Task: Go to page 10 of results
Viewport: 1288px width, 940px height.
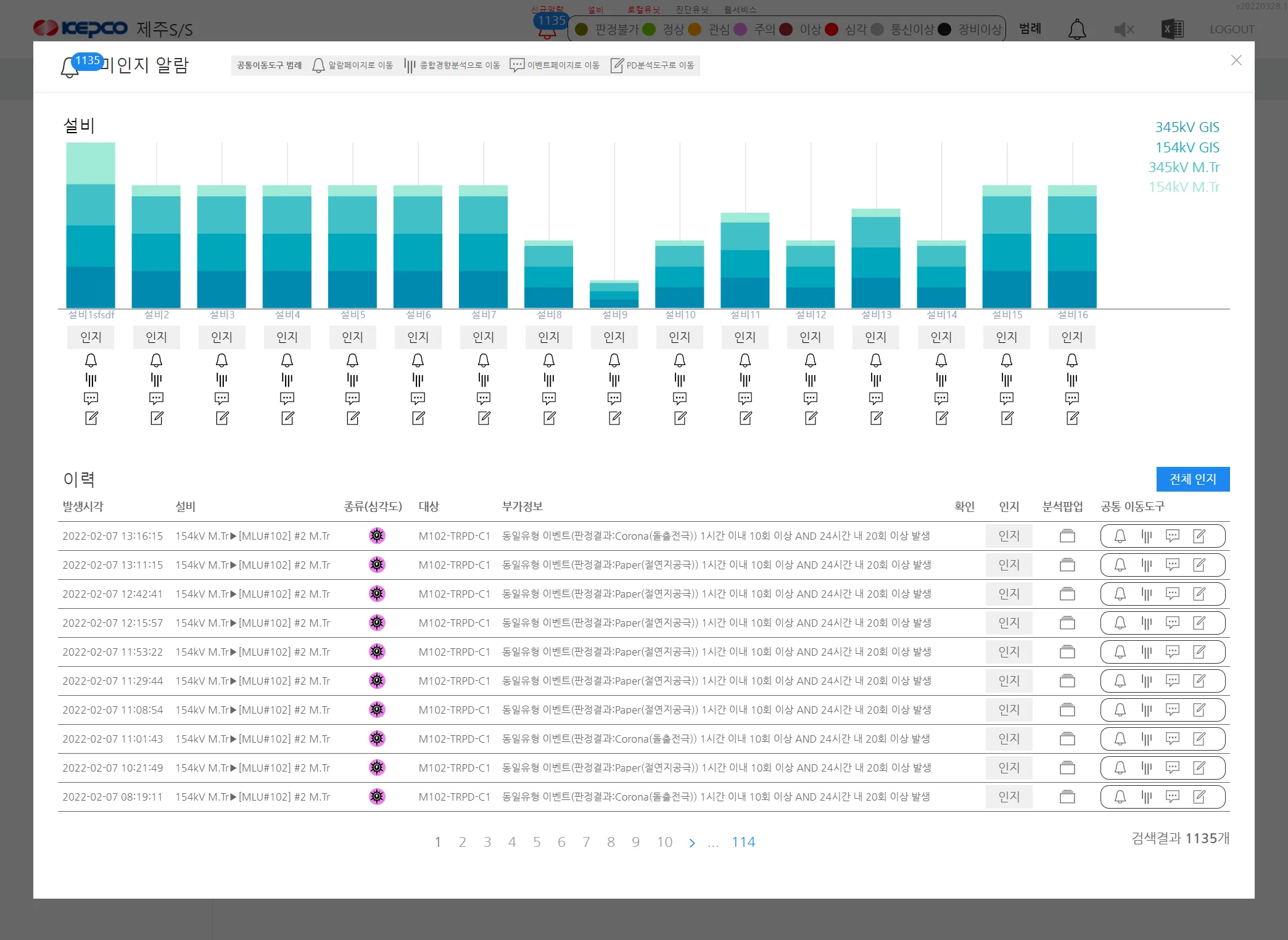Action: (664, 842)
